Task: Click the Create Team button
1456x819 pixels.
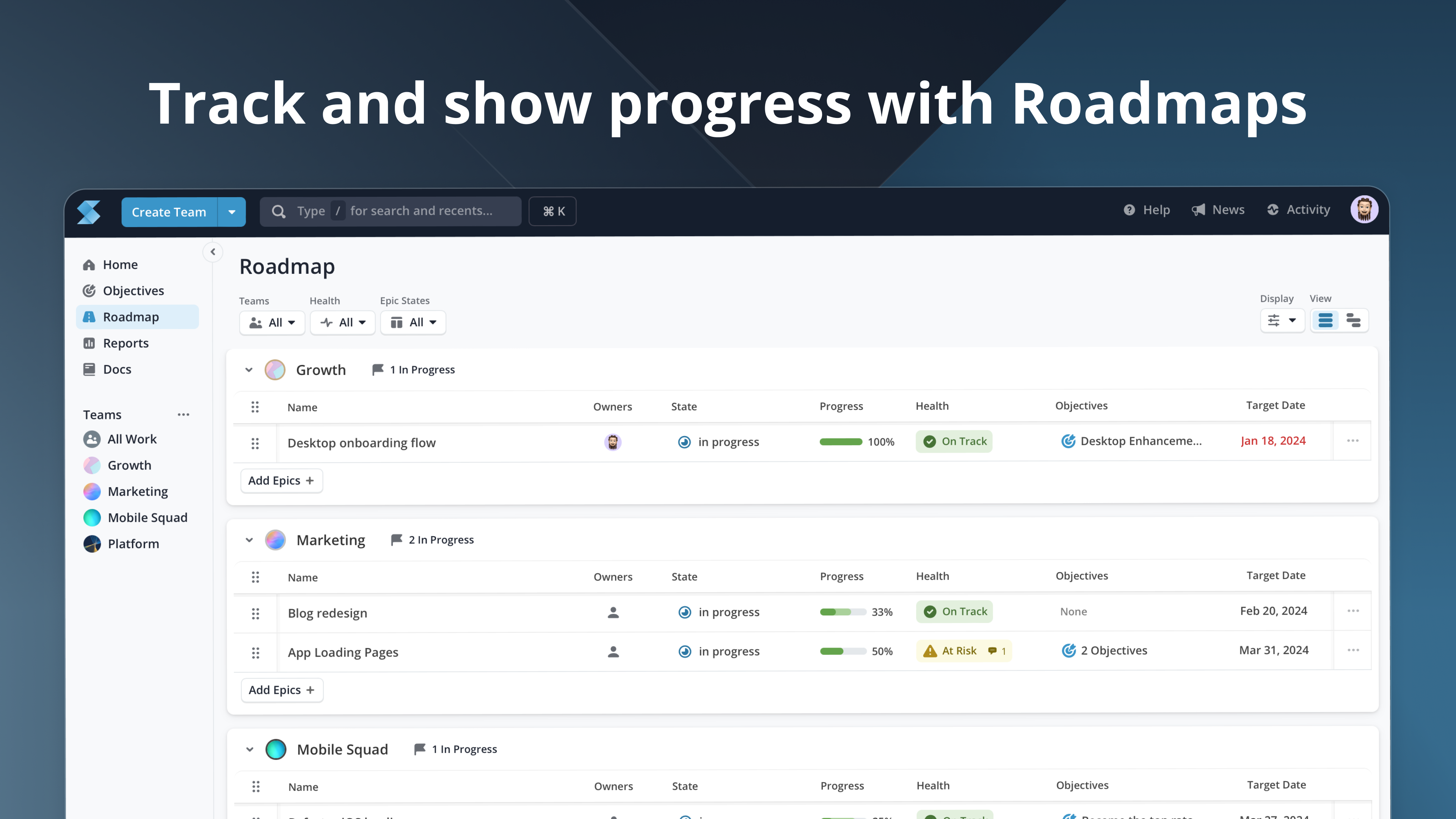Action: [169, 212]
